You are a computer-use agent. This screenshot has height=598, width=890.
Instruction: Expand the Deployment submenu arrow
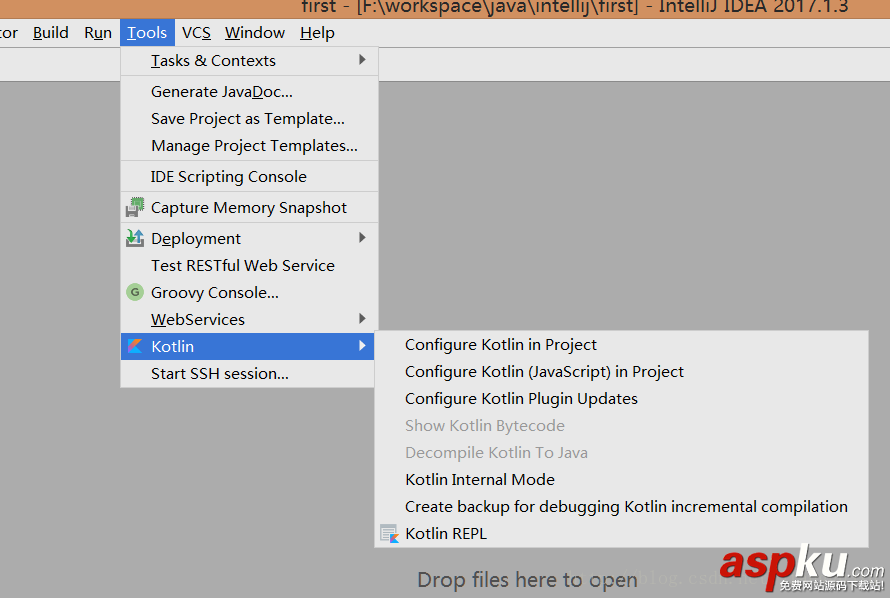pos(362,238)
